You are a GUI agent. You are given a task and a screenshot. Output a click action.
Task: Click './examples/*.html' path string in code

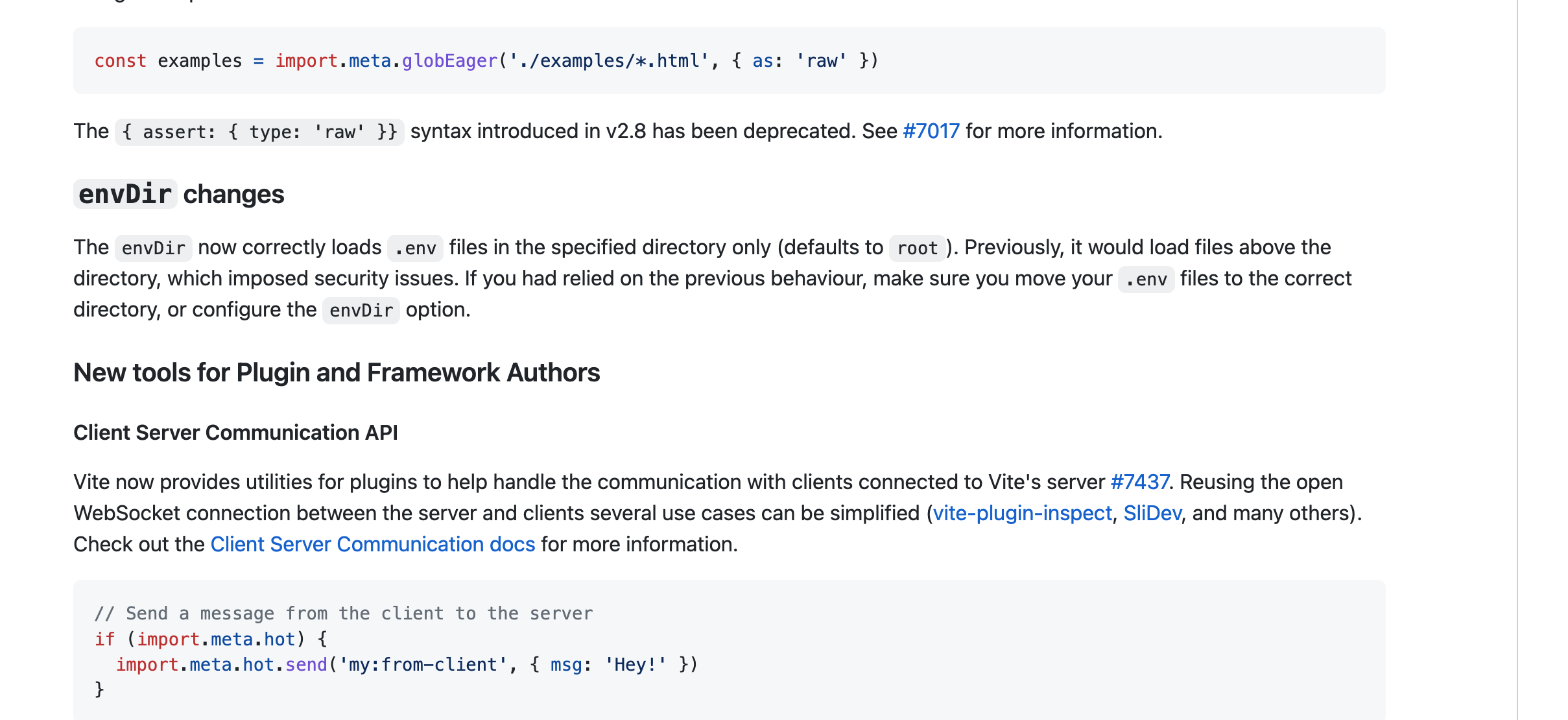pos(608,61)
